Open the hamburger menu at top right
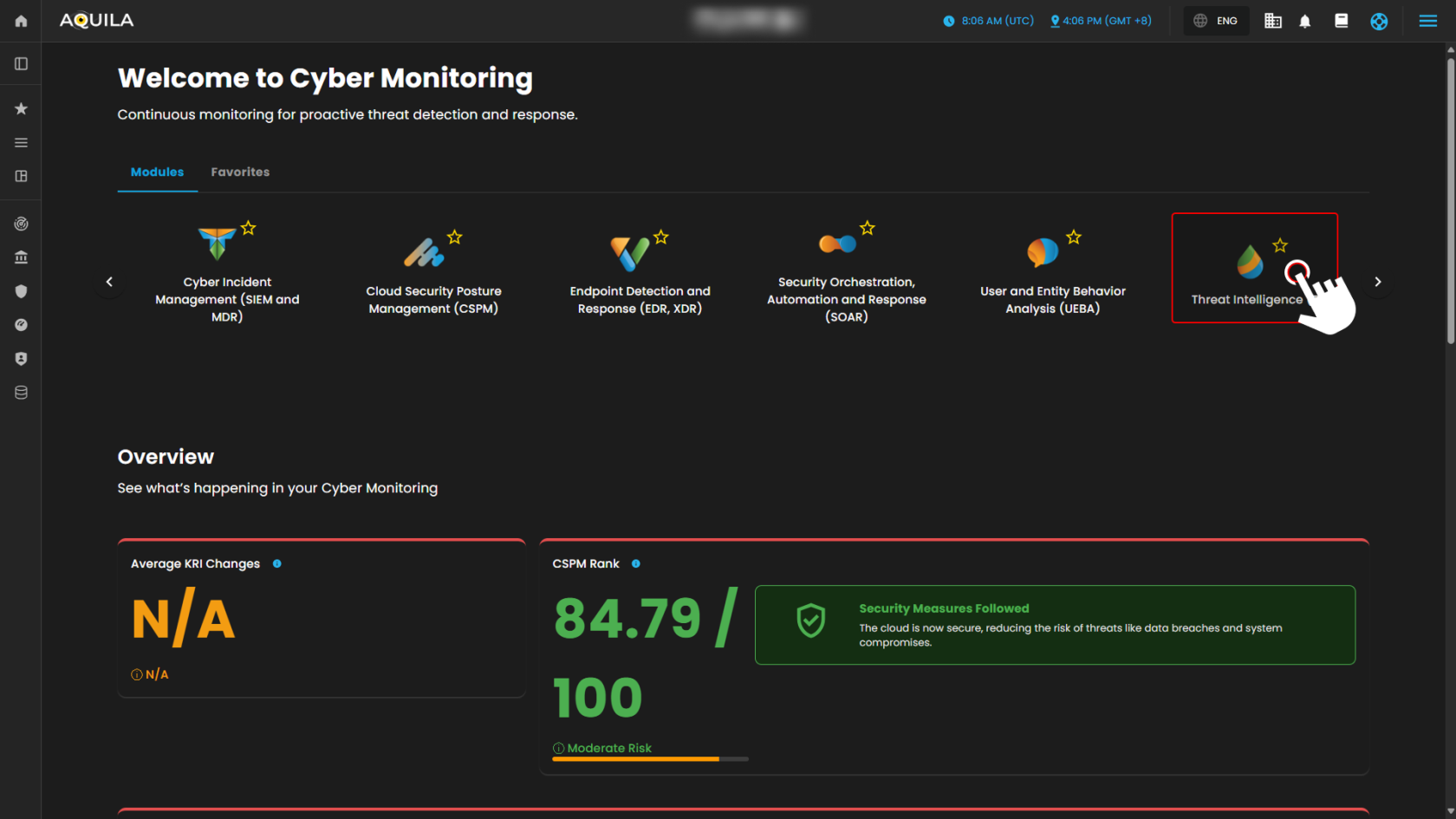This screenshot has width=1456, height=819. point(1427,21)
